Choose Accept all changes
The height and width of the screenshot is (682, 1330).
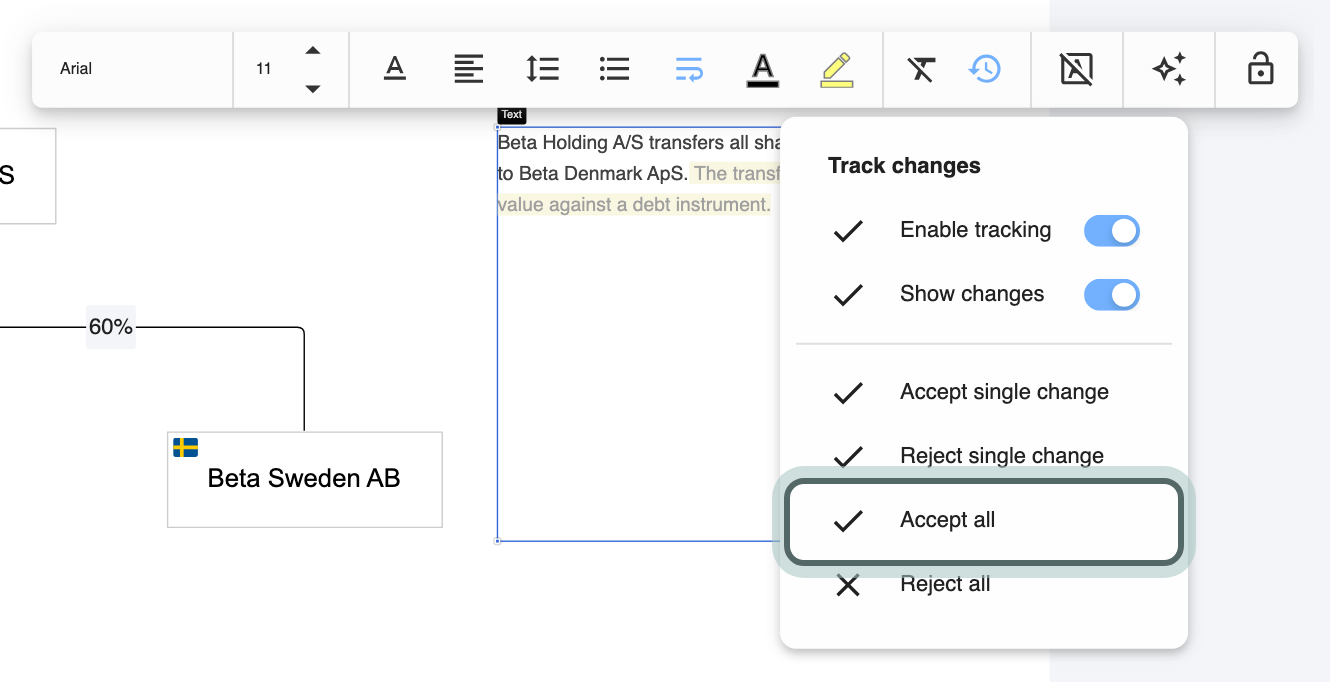point(984,520)
